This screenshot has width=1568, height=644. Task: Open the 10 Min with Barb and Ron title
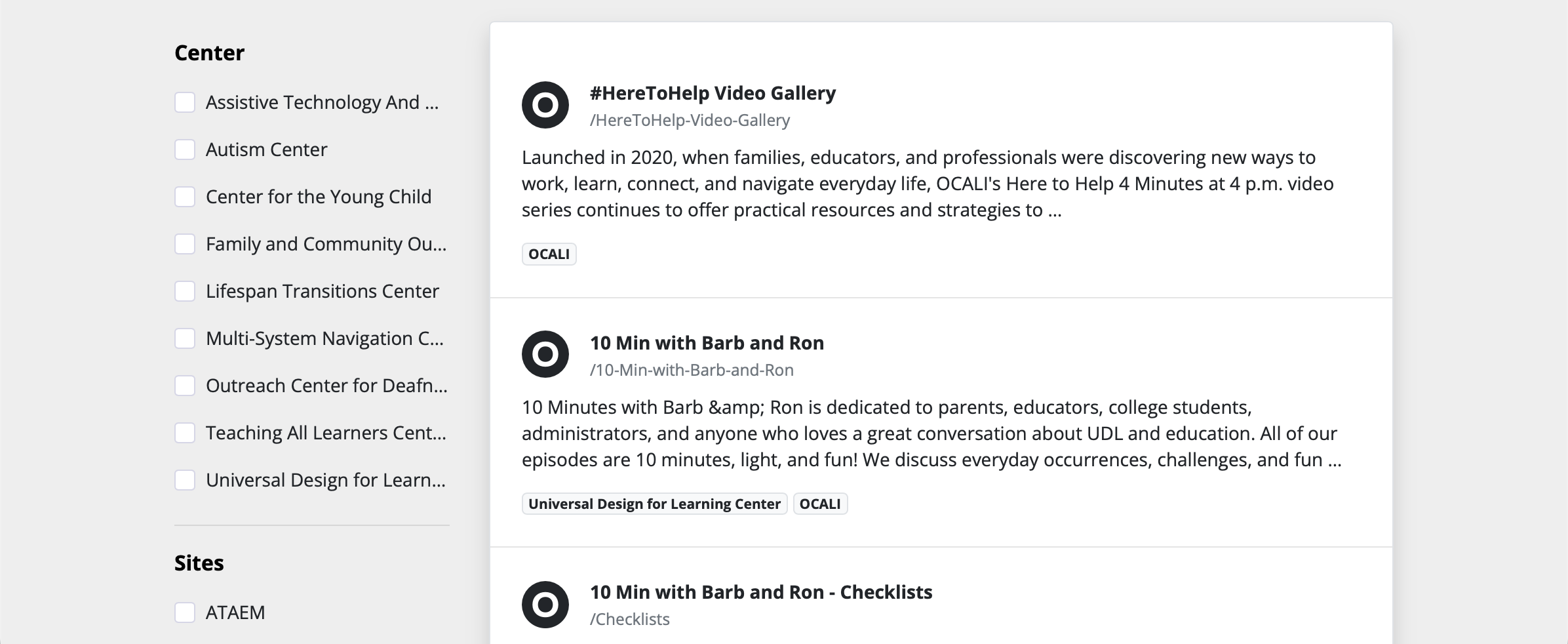[707, 343]
